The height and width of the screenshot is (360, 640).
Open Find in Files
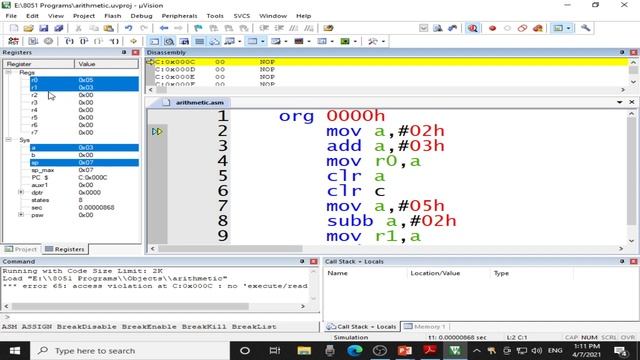tap(328, 28)
